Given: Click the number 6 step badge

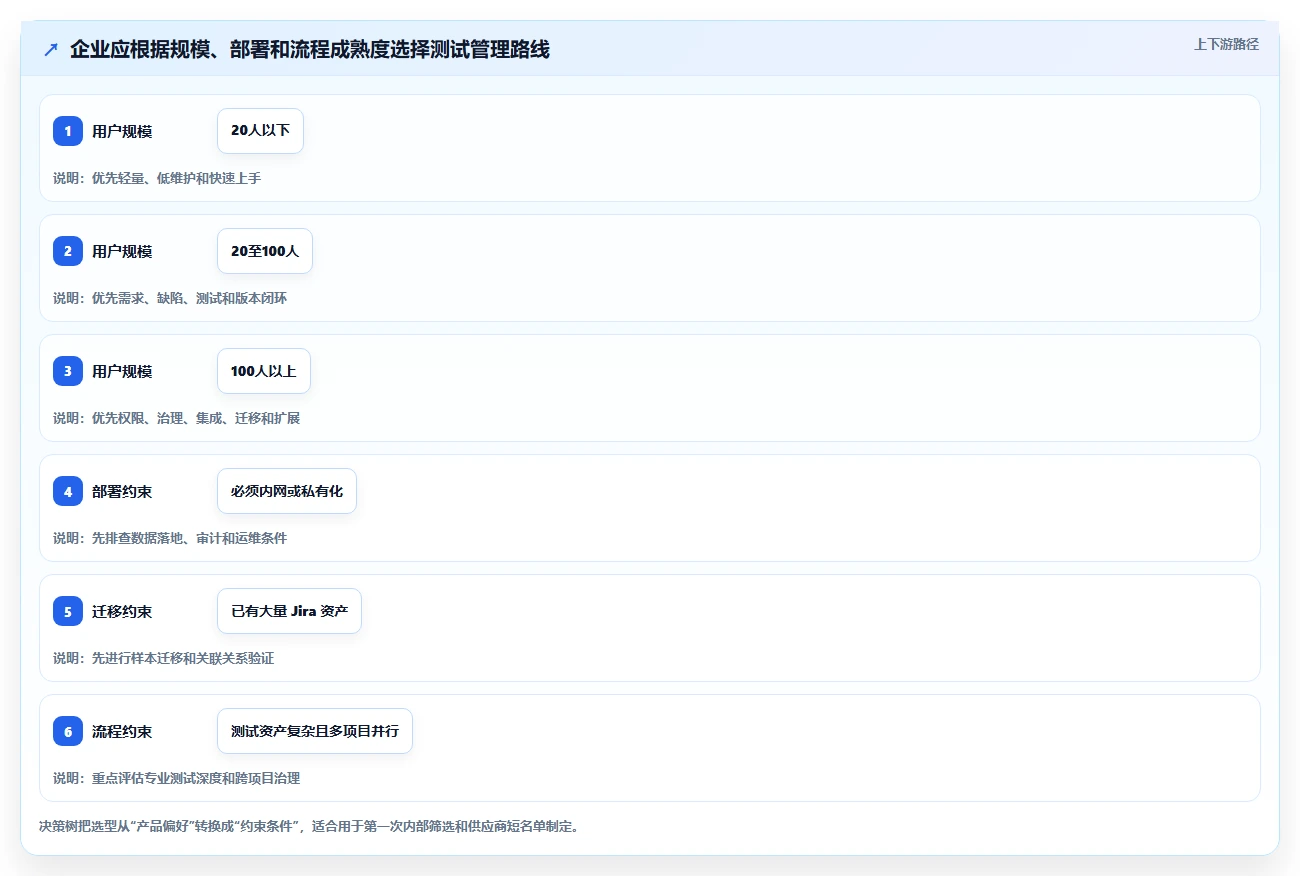Looking at the screenshot, I should pyautogui.click(x=68, y=731).
